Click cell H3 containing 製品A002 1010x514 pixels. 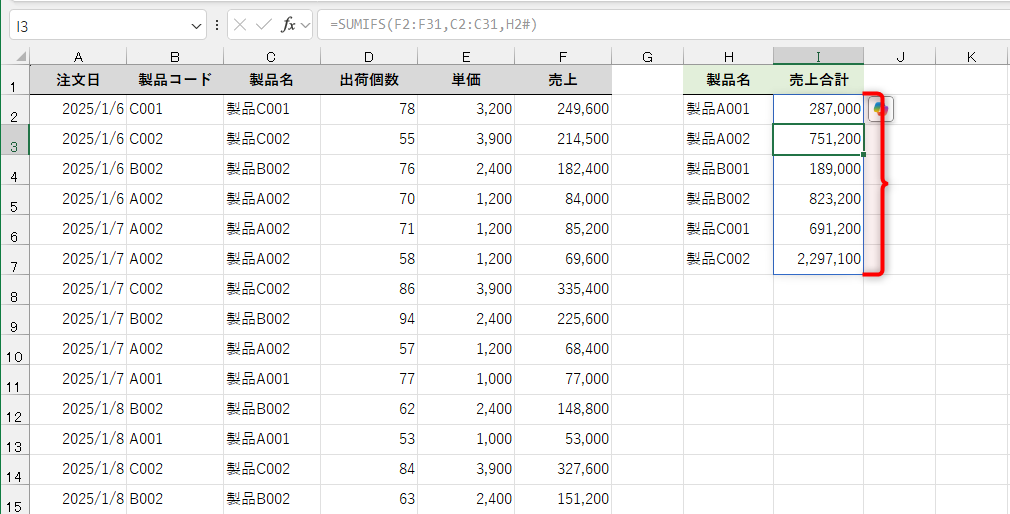click(x=729, y=140)
